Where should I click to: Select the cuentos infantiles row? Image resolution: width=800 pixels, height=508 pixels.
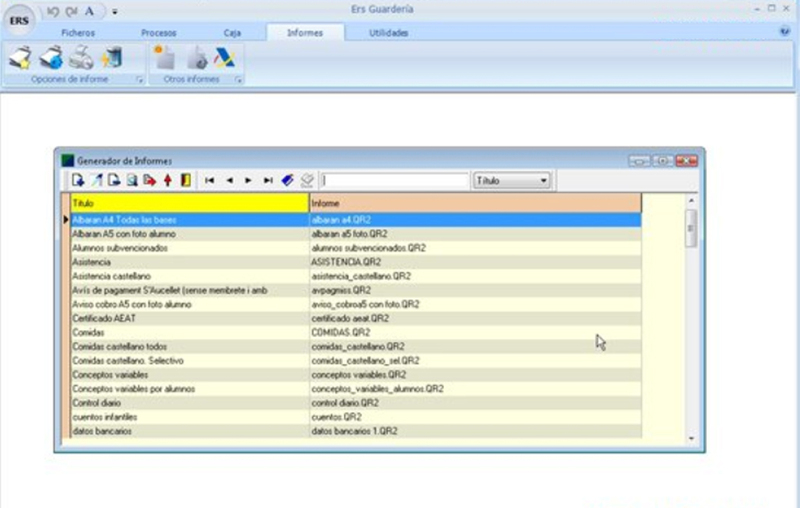tap(356, 417)
